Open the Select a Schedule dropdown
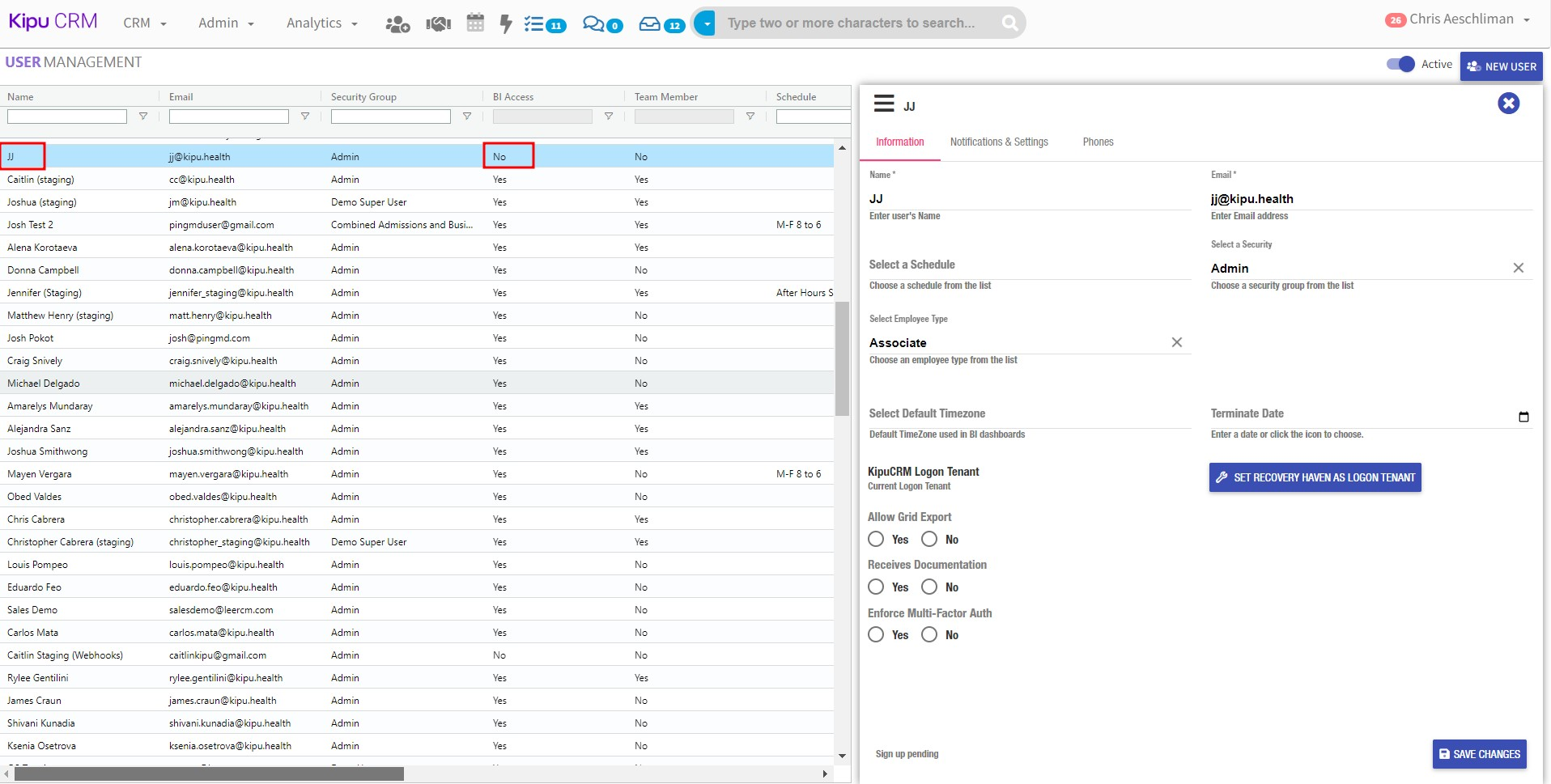 pos(1028,265)
